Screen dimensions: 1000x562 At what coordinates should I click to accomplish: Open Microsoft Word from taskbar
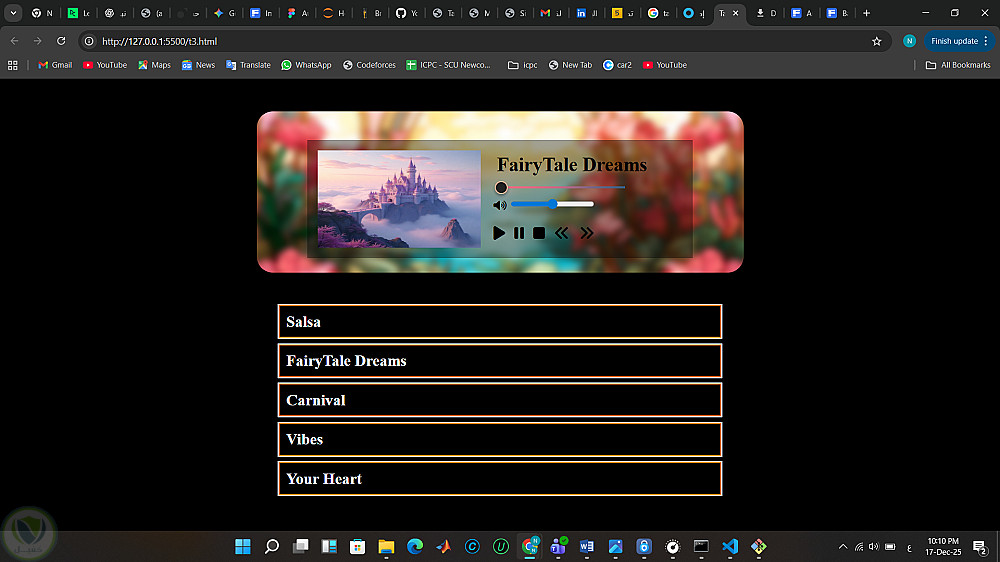tap(587, 546)
